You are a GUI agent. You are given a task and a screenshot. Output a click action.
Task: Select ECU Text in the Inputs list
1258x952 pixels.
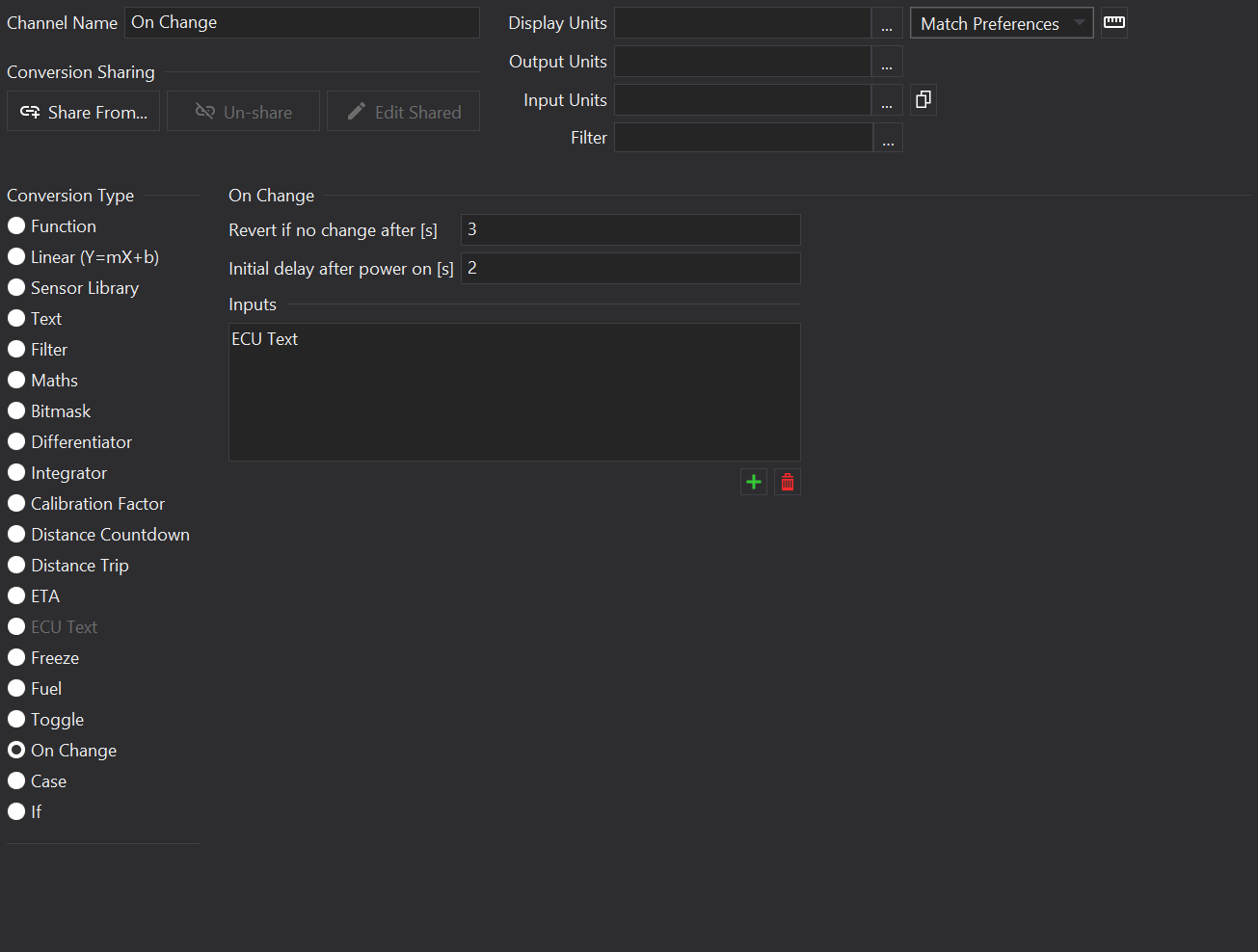pos(265,339)
